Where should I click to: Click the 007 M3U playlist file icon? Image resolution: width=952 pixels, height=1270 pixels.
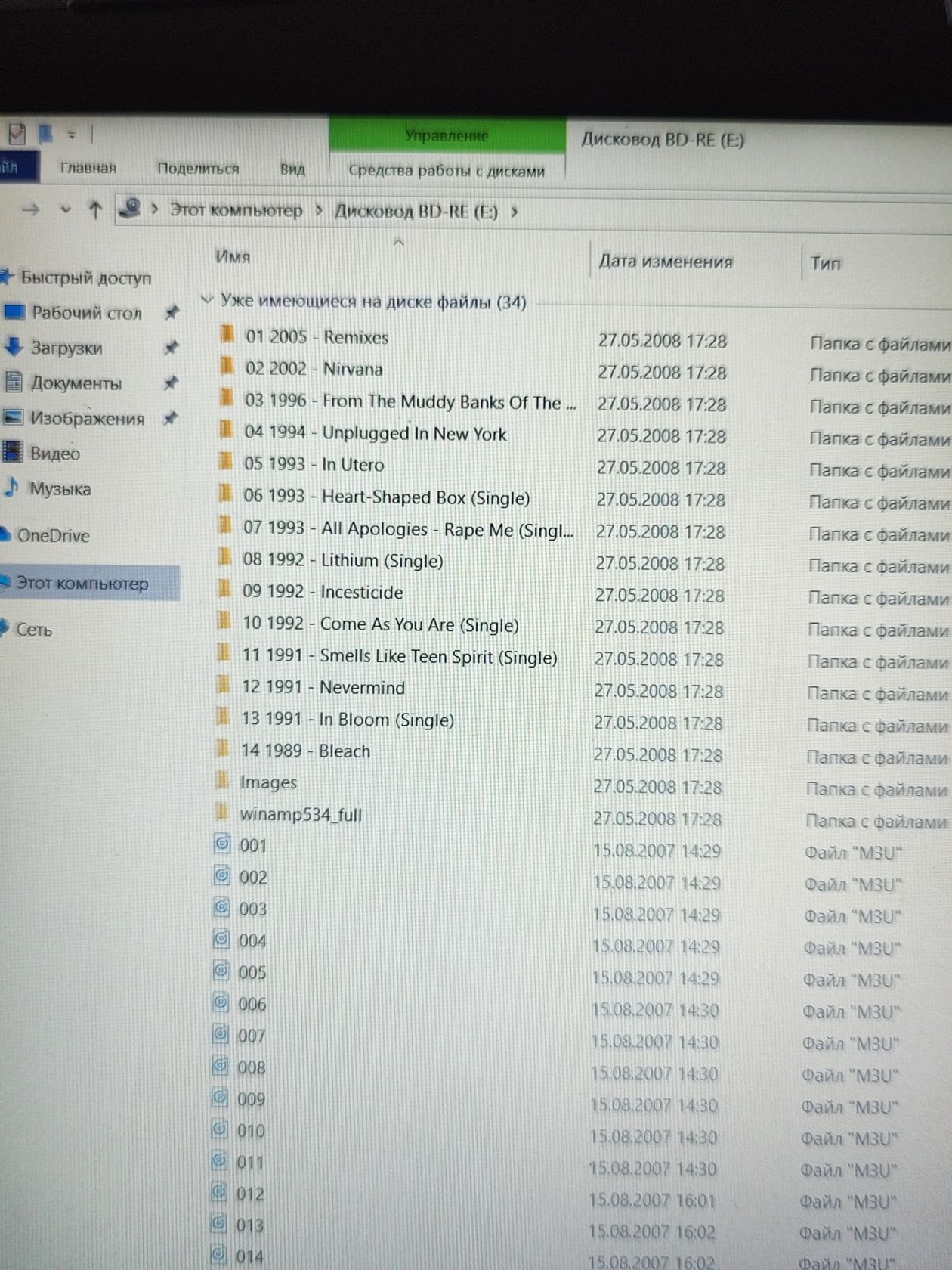pyautogui.click(x=220, y=1033)
